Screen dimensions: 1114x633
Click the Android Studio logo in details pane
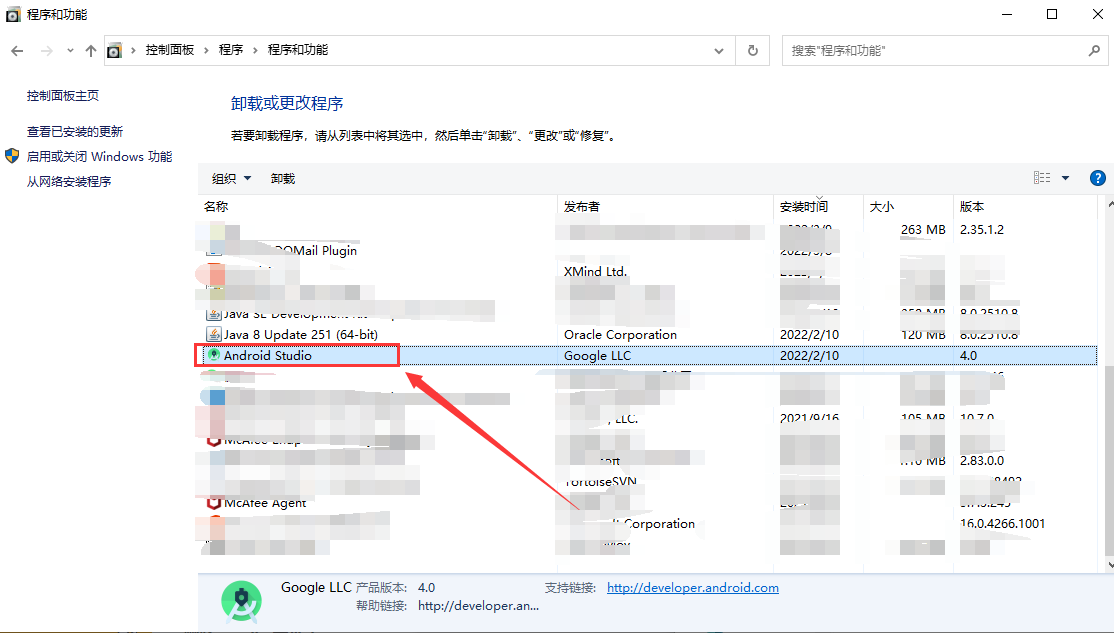click(242, 601)
